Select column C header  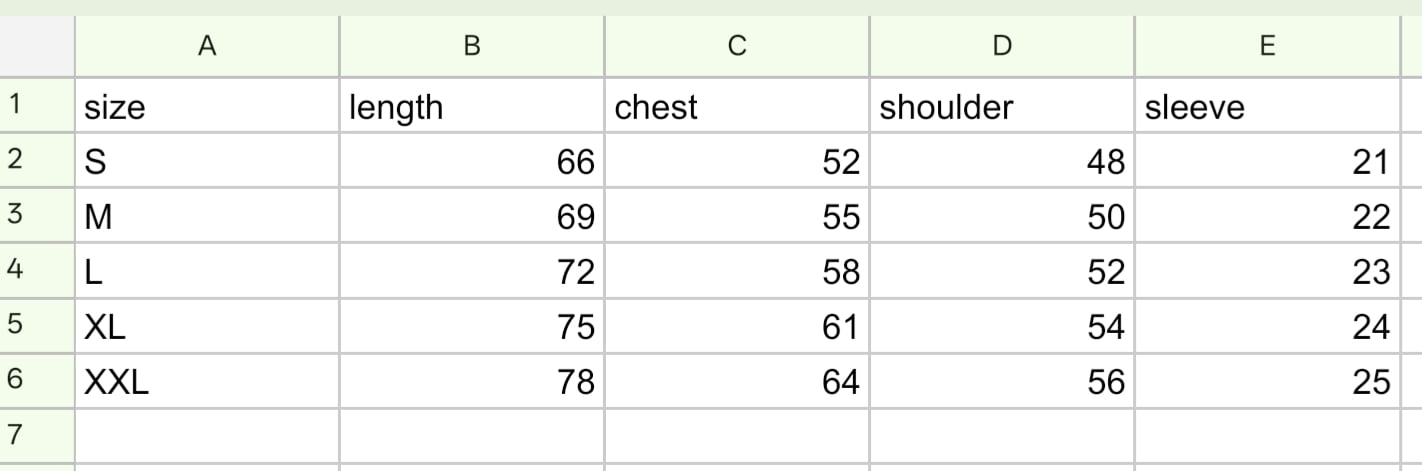point(737,46)
